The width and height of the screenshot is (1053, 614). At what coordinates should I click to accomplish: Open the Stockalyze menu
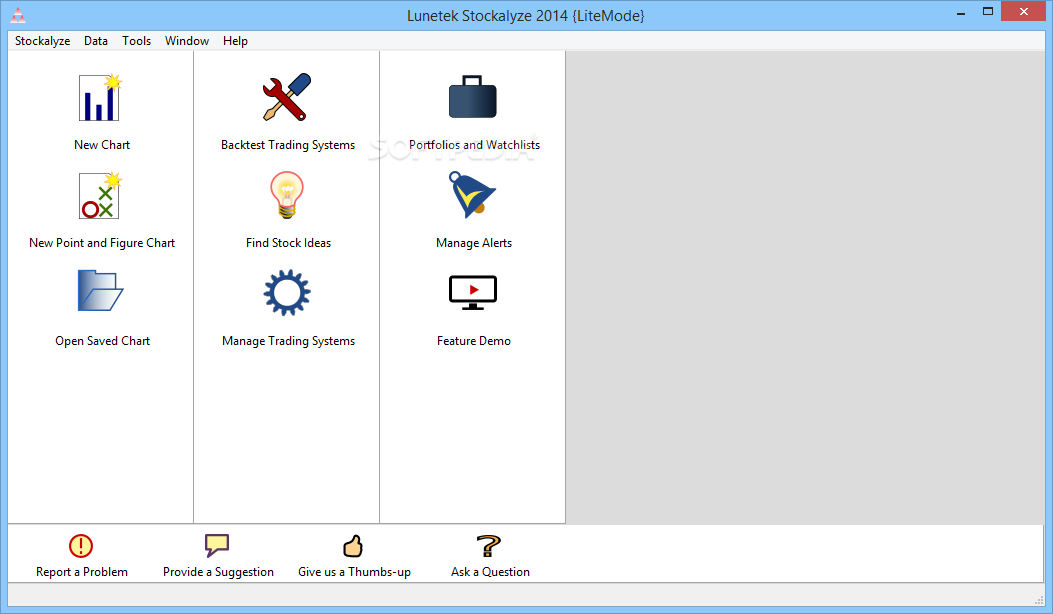click(x=42, y=41)
